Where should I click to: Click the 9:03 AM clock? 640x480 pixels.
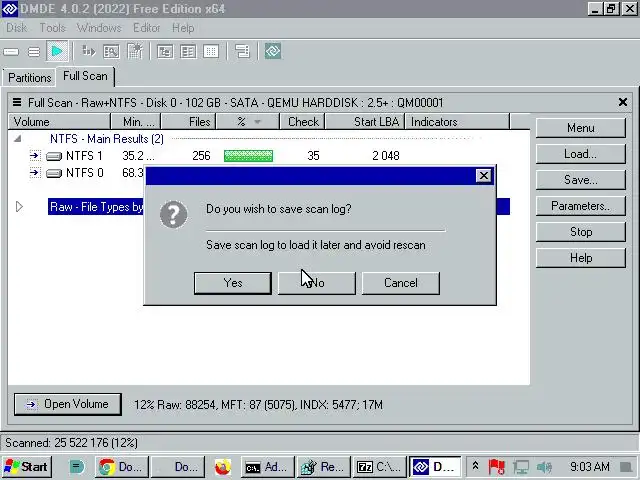coord(590,467)
